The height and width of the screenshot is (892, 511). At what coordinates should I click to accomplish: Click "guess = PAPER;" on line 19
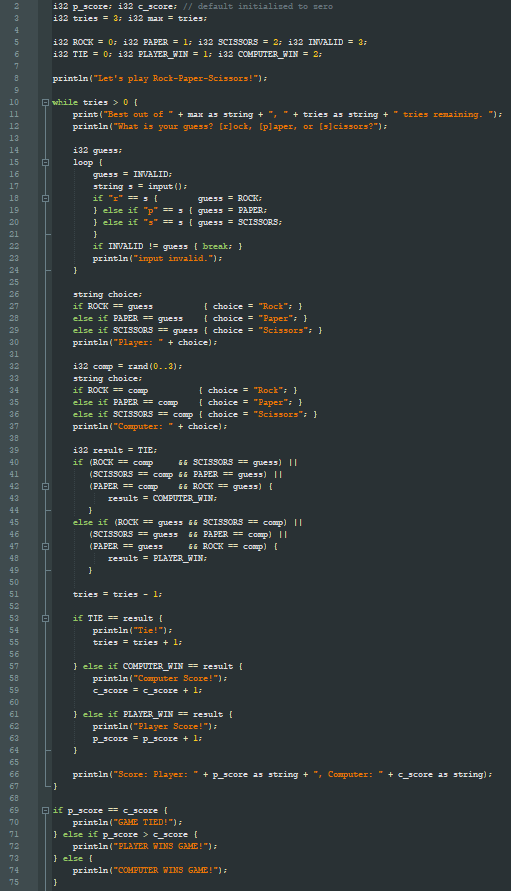[x=232, y=210]
